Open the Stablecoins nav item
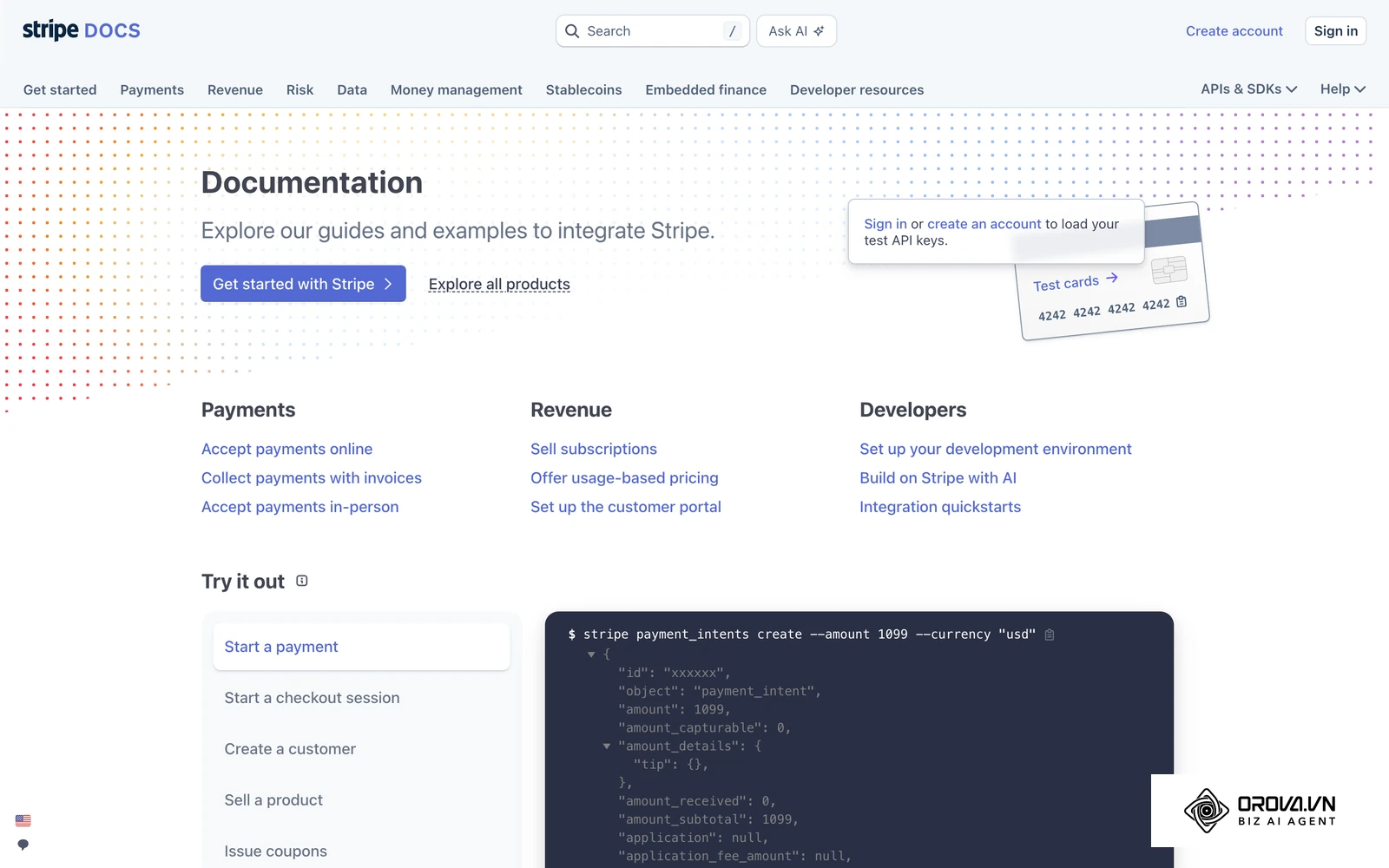1389x868 pixels. tap(583, 89)
